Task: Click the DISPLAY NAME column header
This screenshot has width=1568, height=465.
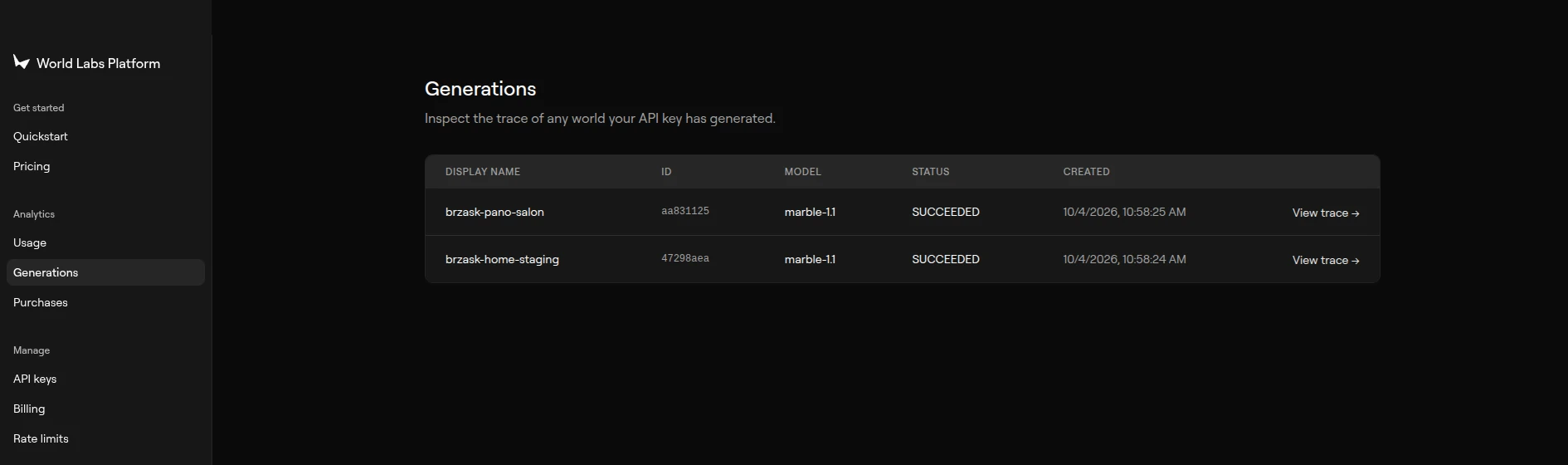Action: coord(483,172)
